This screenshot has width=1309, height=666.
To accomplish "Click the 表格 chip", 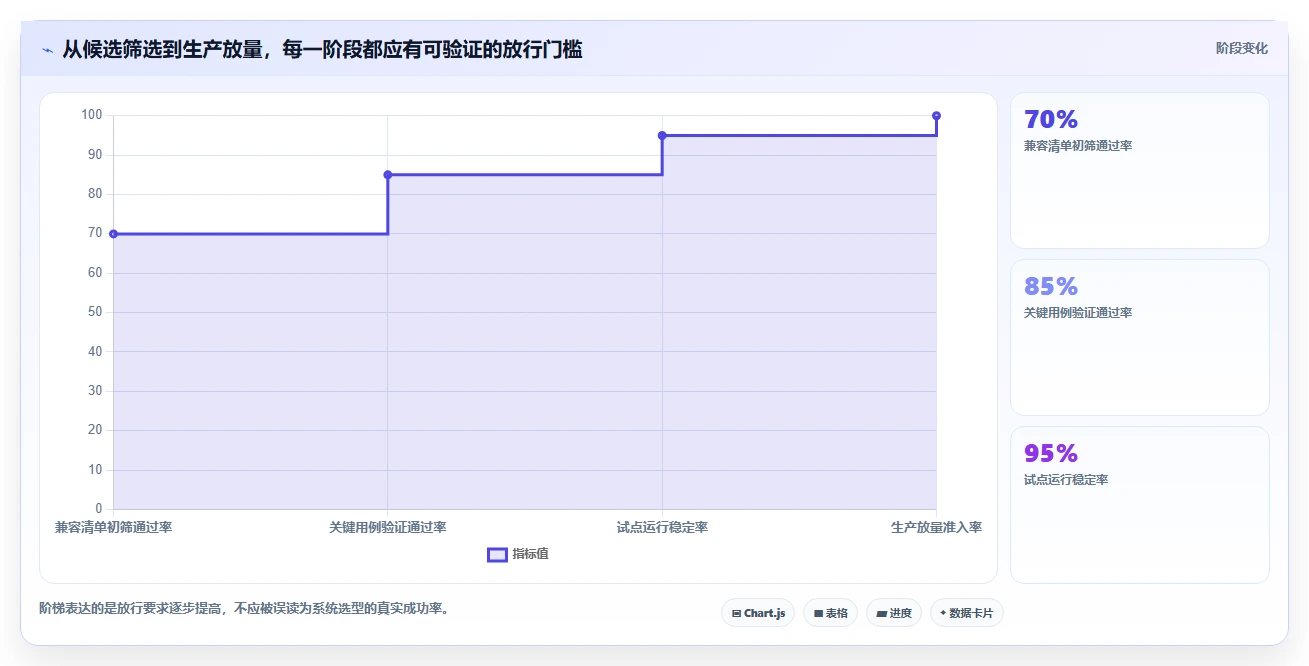I will (830, 613).
